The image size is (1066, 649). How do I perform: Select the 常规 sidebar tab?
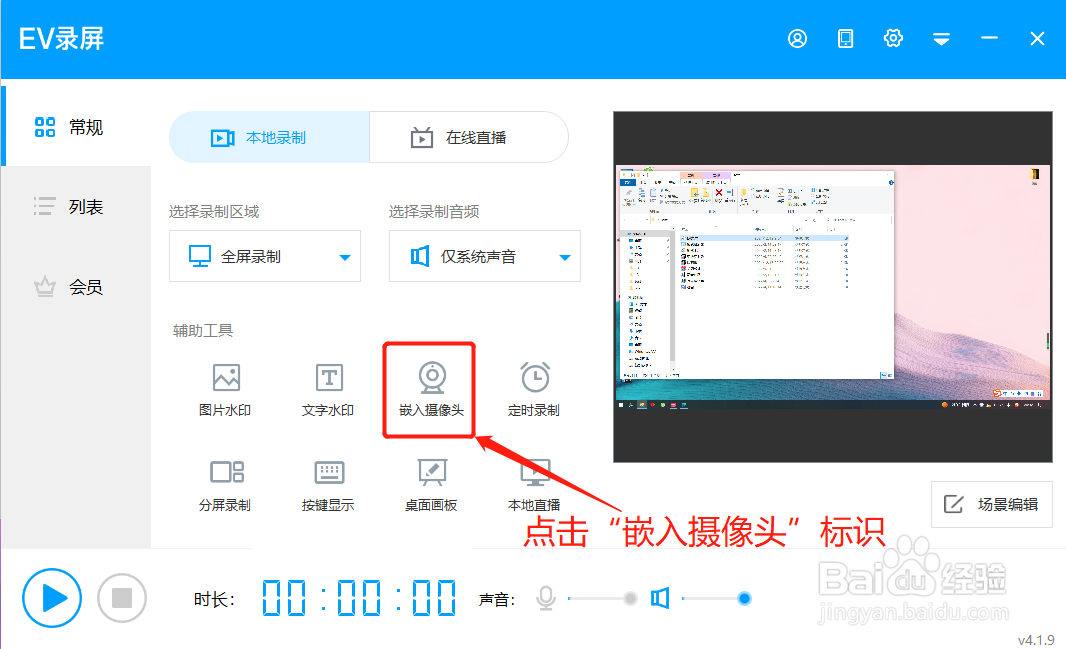(x=75, y=126)
